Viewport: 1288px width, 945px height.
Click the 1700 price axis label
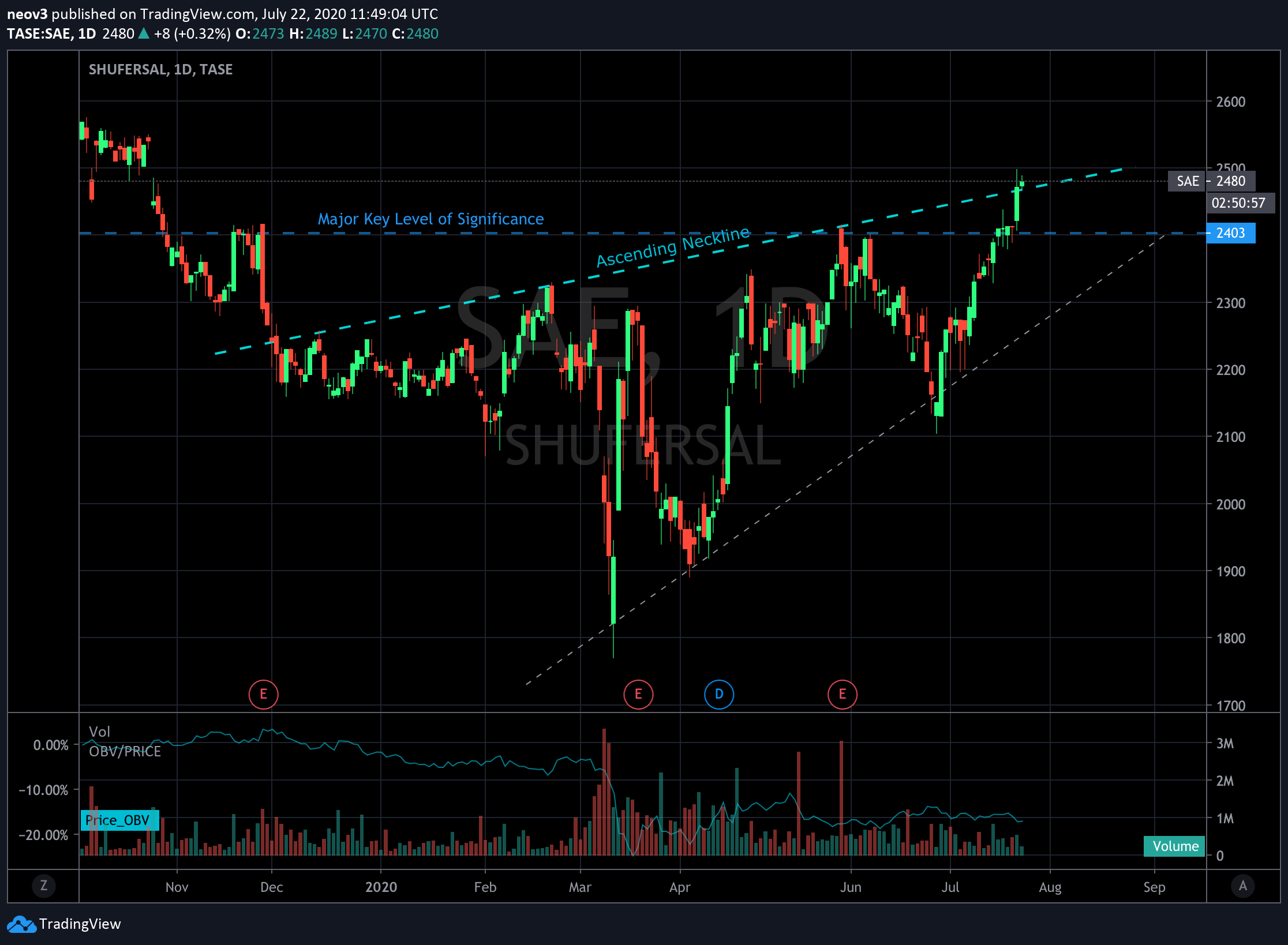point(1231,706)
